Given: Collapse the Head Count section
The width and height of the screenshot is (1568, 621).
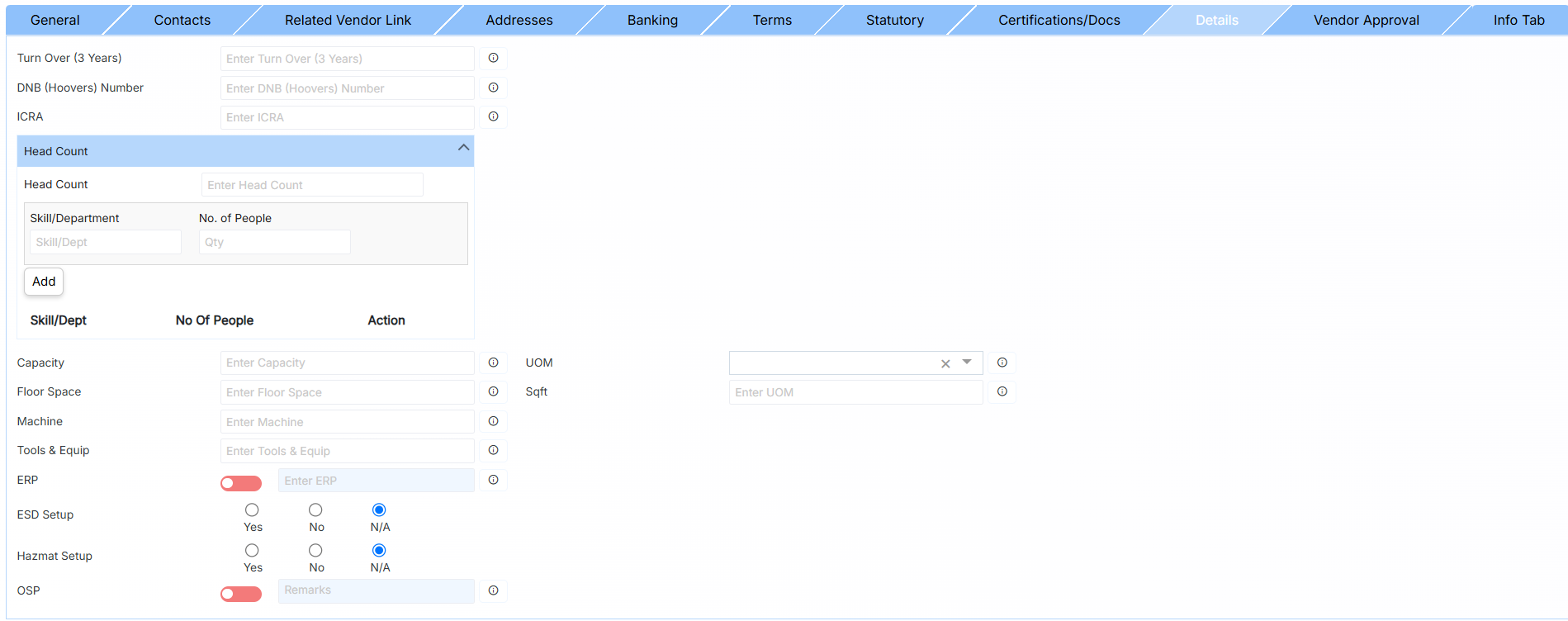Looking at the screenshot, I should coord(463,149).
